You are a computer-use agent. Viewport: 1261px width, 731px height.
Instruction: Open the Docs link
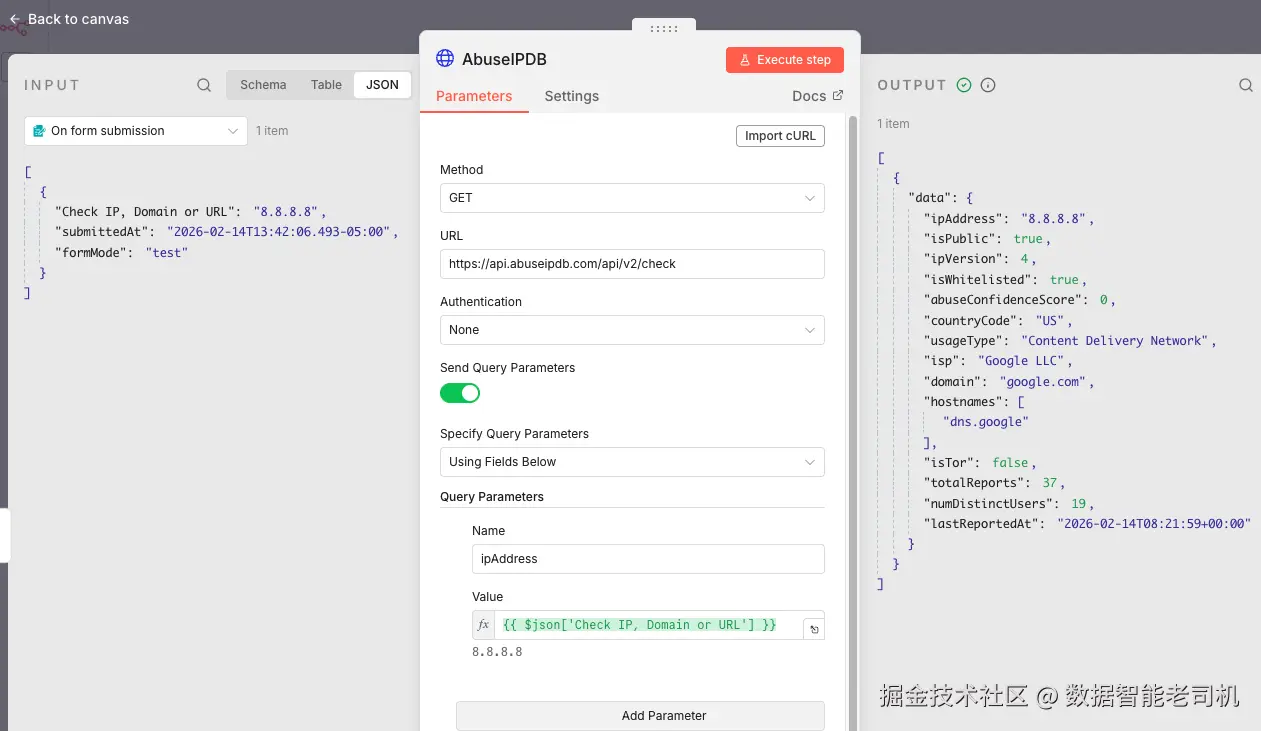(x=817, y=96)
